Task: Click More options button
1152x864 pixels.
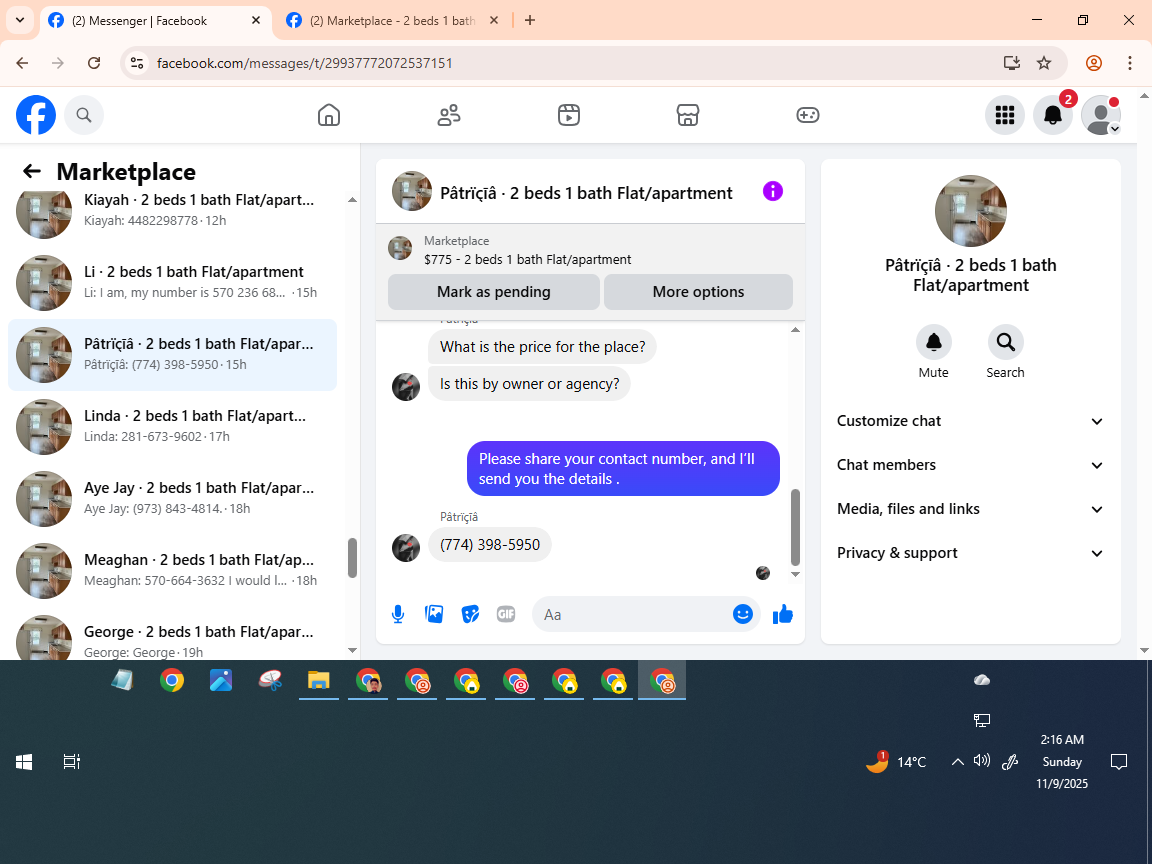Action: point(698,292)
